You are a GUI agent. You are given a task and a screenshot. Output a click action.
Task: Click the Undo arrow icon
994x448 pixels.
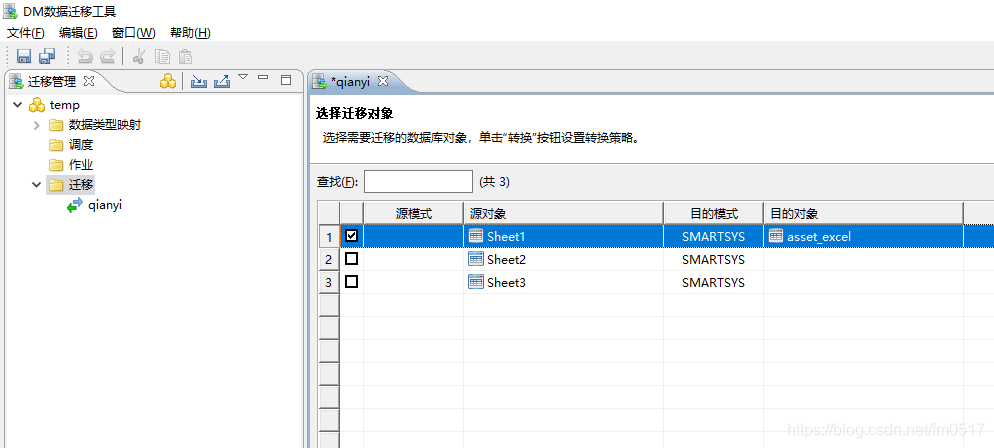tap(85, 56)
